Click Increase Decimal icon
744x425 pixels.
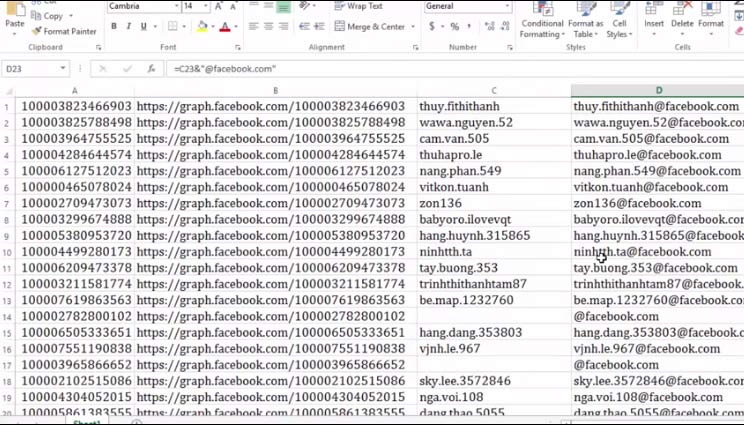(489, 27)
